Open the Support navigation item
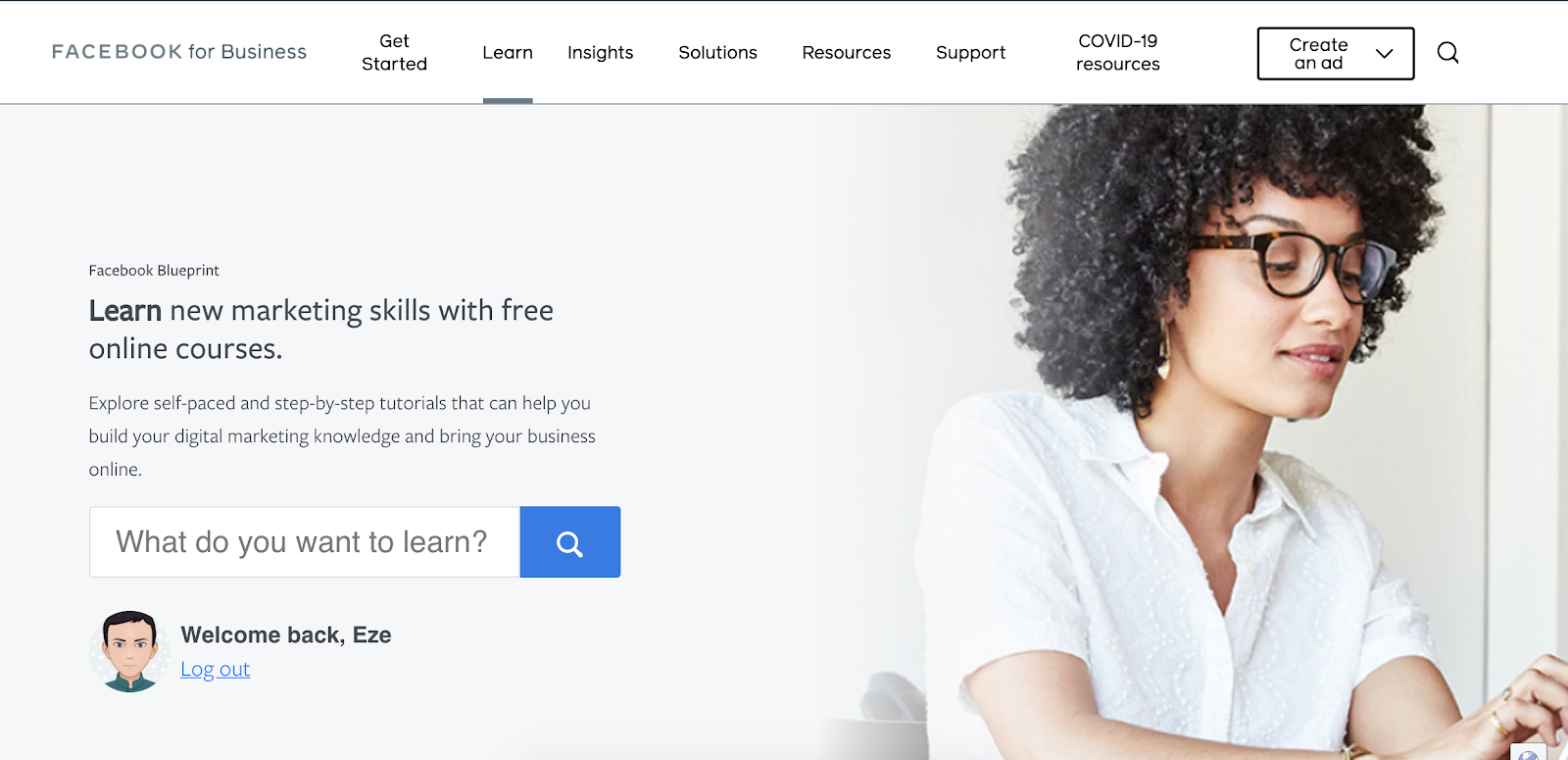Screen dimensions: 1568x760 (x=970, y=53)
